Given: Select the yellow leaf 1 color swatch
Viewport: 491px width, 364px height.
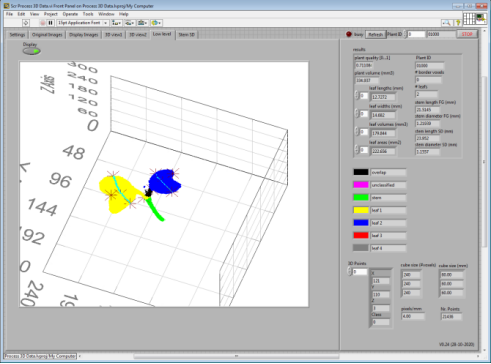Looking at the screenshot, I should click(361, 210).
